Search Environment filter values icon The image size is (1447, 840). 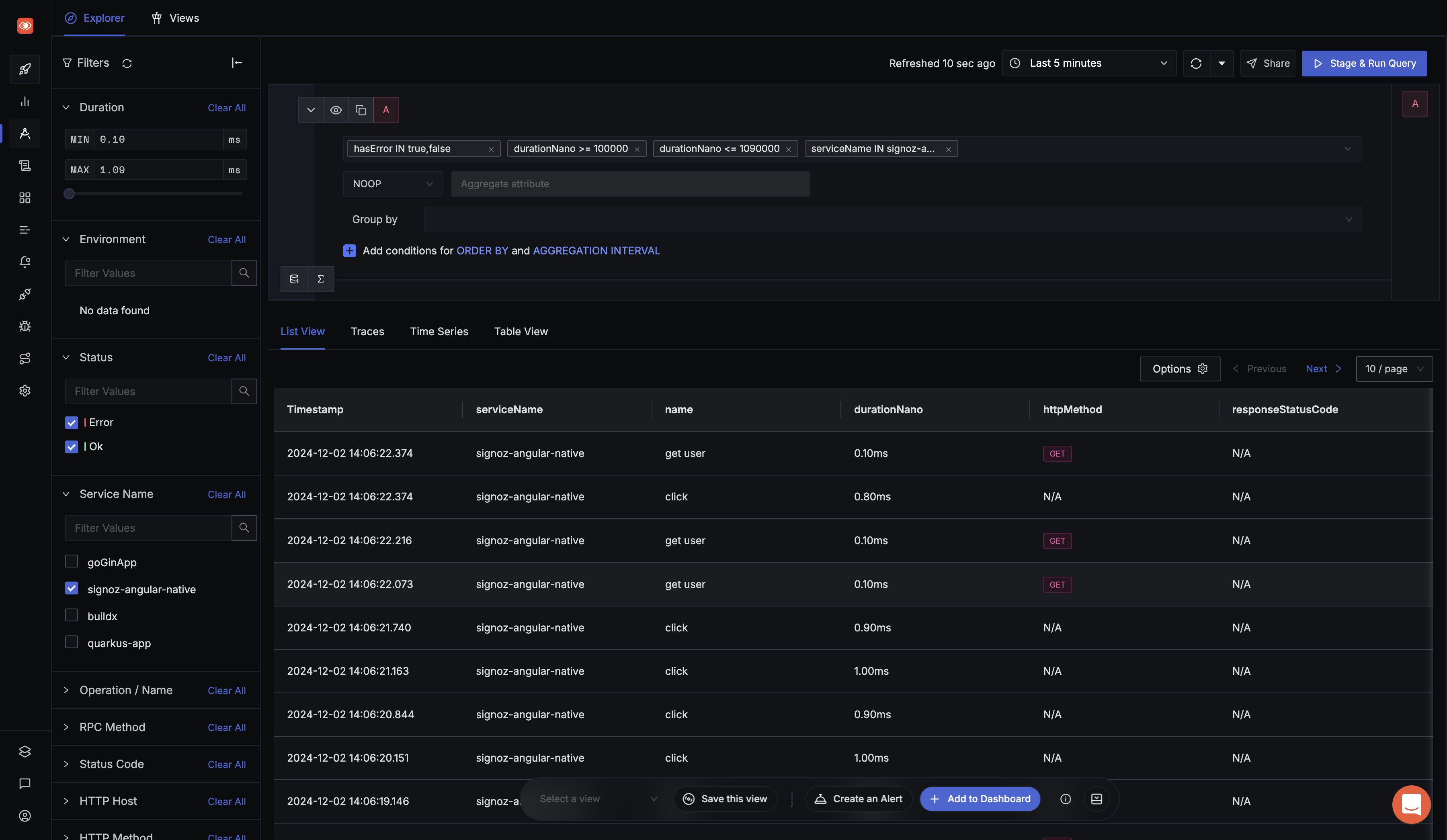click(x=244, y=273)
